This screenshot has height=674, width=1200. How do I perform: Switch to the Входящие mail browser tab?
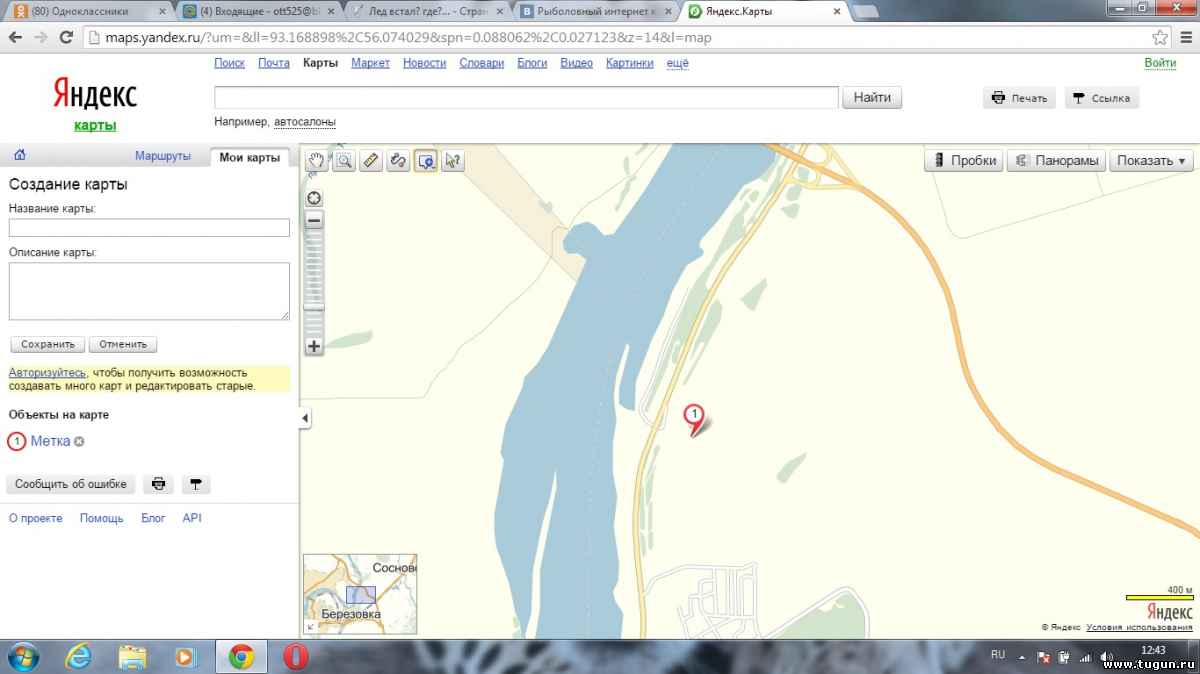(260, 12)
